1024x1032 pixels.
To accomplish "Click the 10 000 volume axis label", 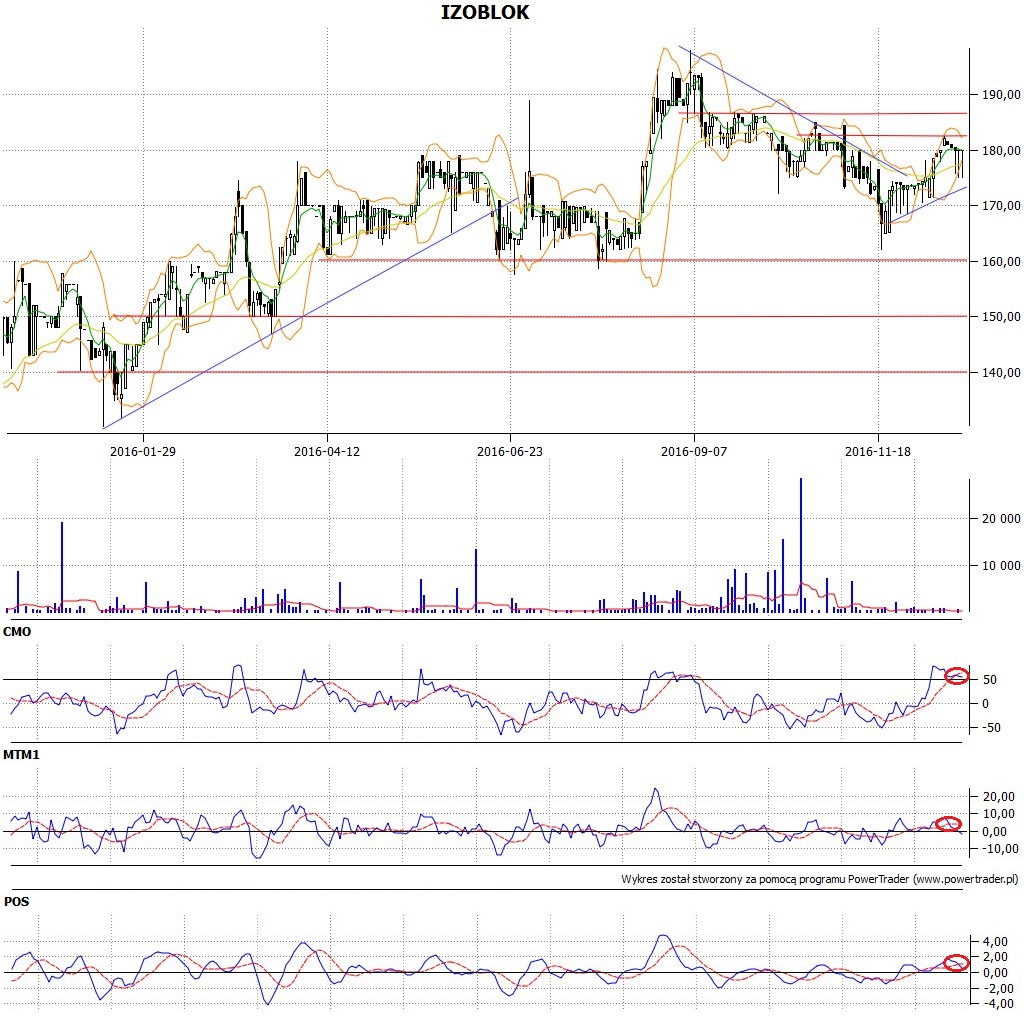I will pyautogui.click(x=1001, y=566).
